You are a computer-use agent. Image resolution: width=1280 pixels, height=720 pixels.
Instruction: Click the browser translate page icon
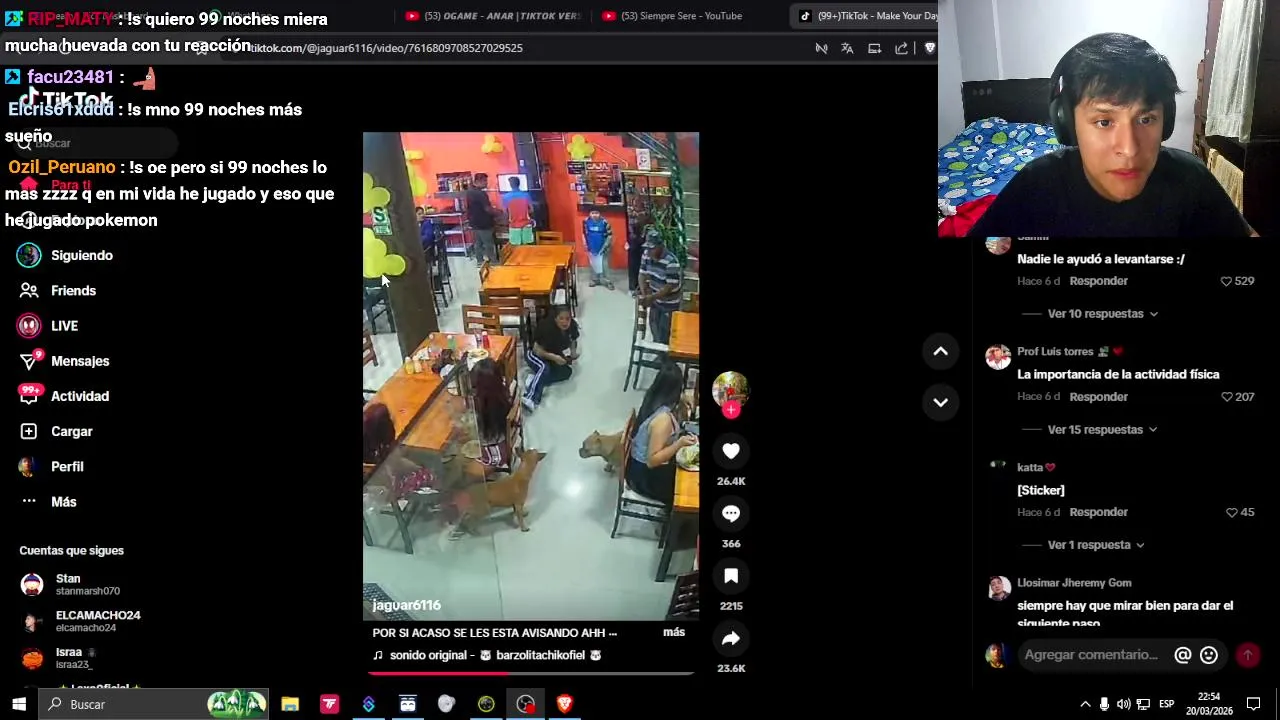pos(847,48)
